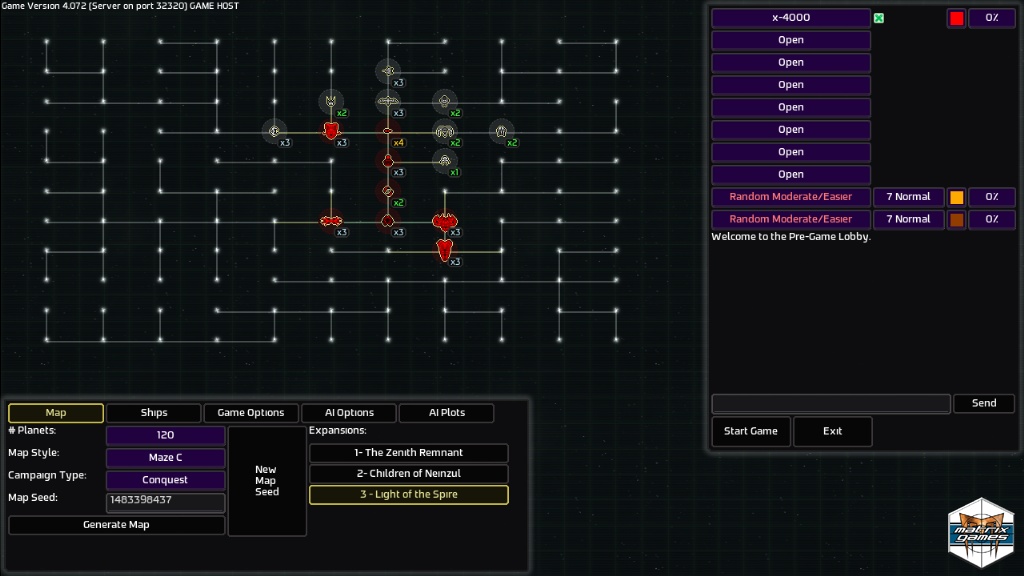Click the New Map Seed button
The height and width of the screenshot is (576, 1024).
tap(266, 481)
